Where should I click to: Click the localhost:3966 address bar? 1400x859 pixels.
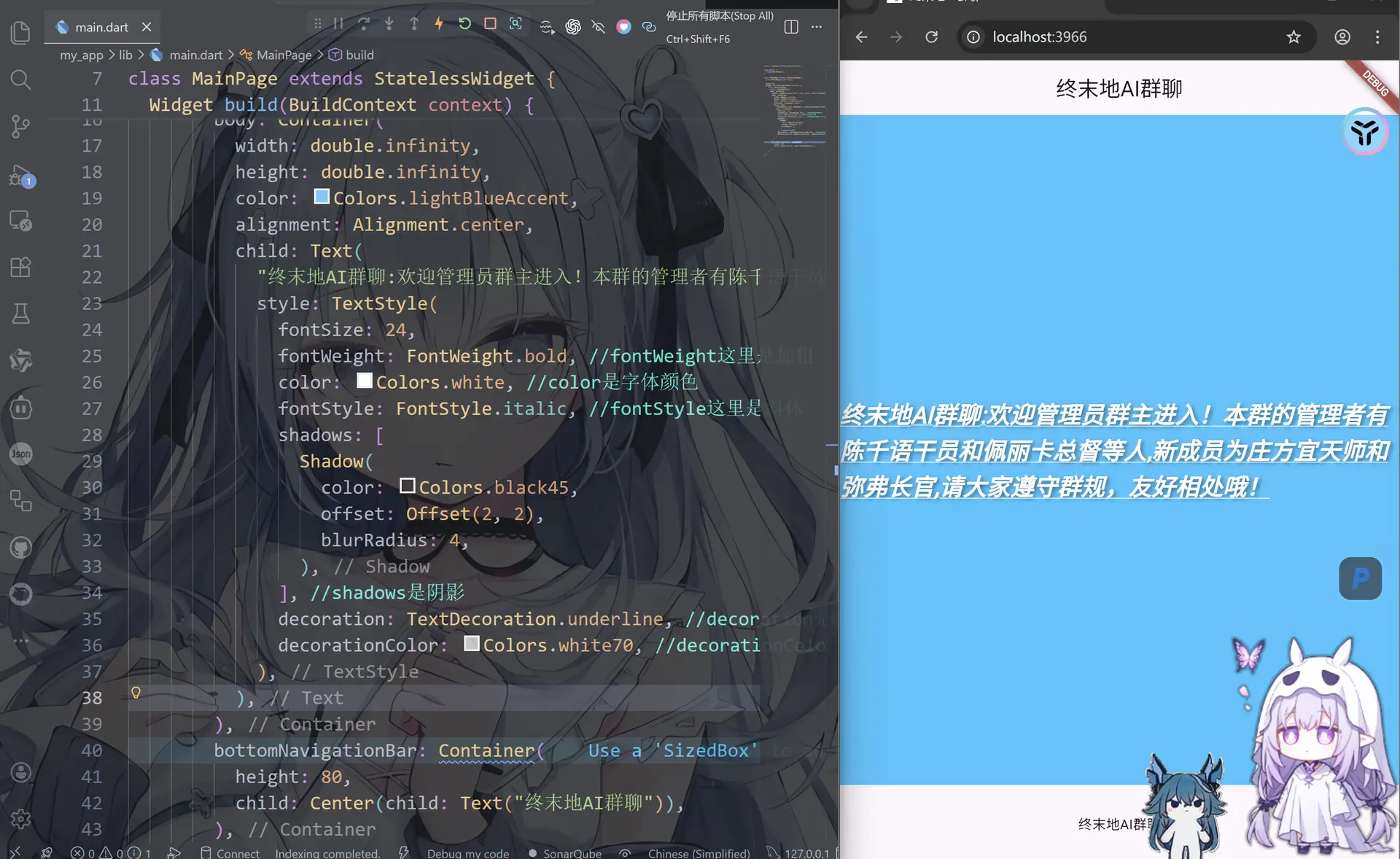click(1136, 37)
